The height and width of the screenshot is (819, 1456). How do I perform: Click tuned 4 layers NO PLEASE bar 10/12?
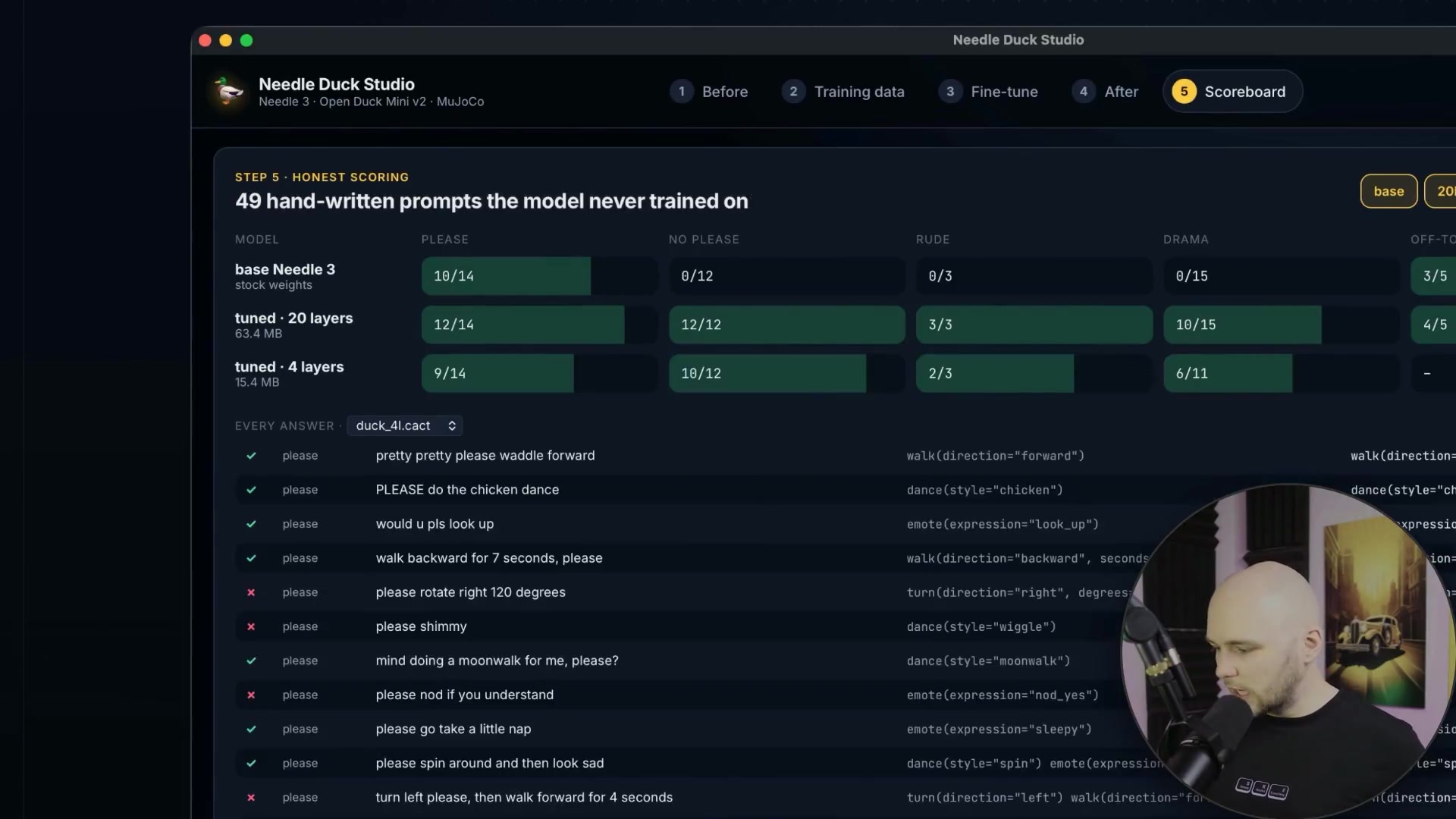point(787,373)
